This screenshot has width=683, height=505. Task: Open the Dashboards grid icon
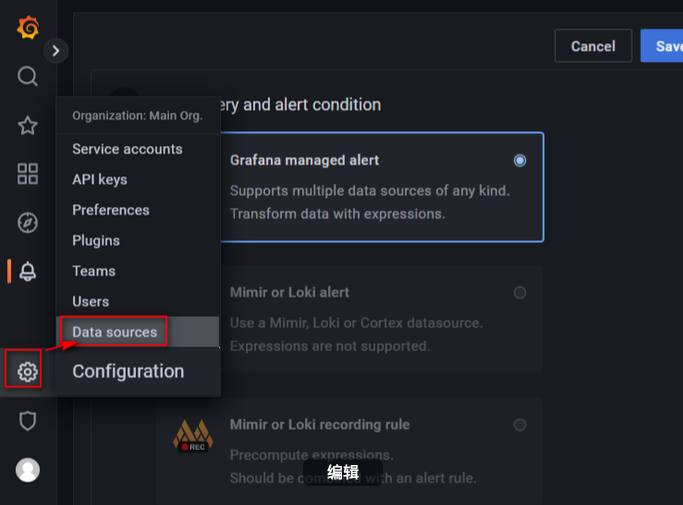pos(27,174)
